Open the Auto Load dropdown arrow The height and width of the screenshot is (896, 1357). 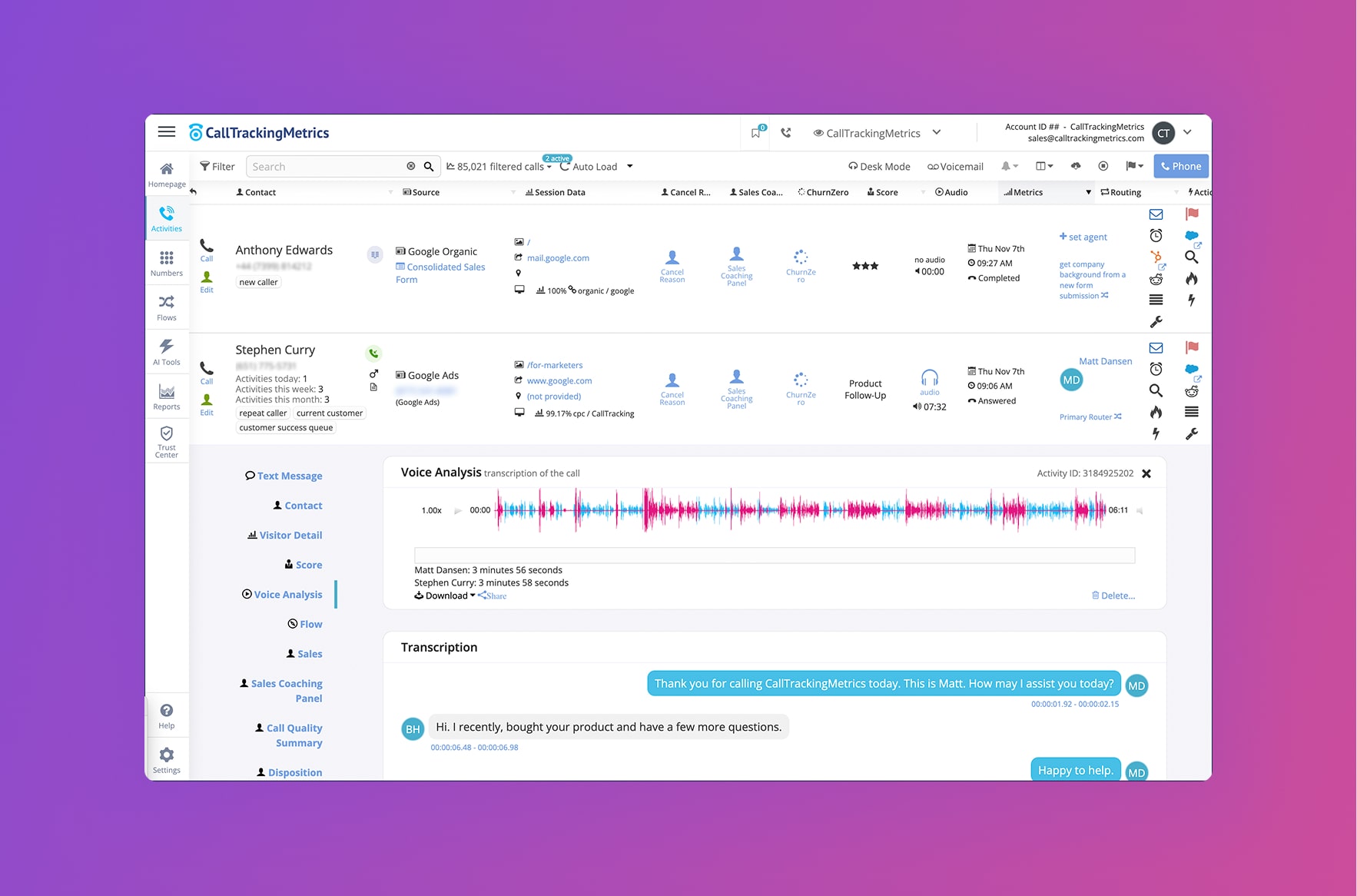point(630,166)
